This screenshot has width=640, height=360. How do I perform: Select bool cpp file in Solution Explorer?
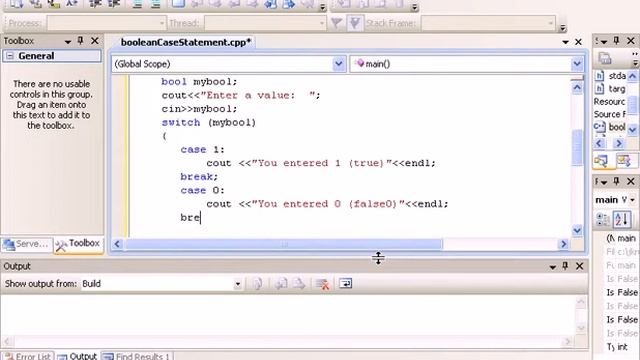610,127
